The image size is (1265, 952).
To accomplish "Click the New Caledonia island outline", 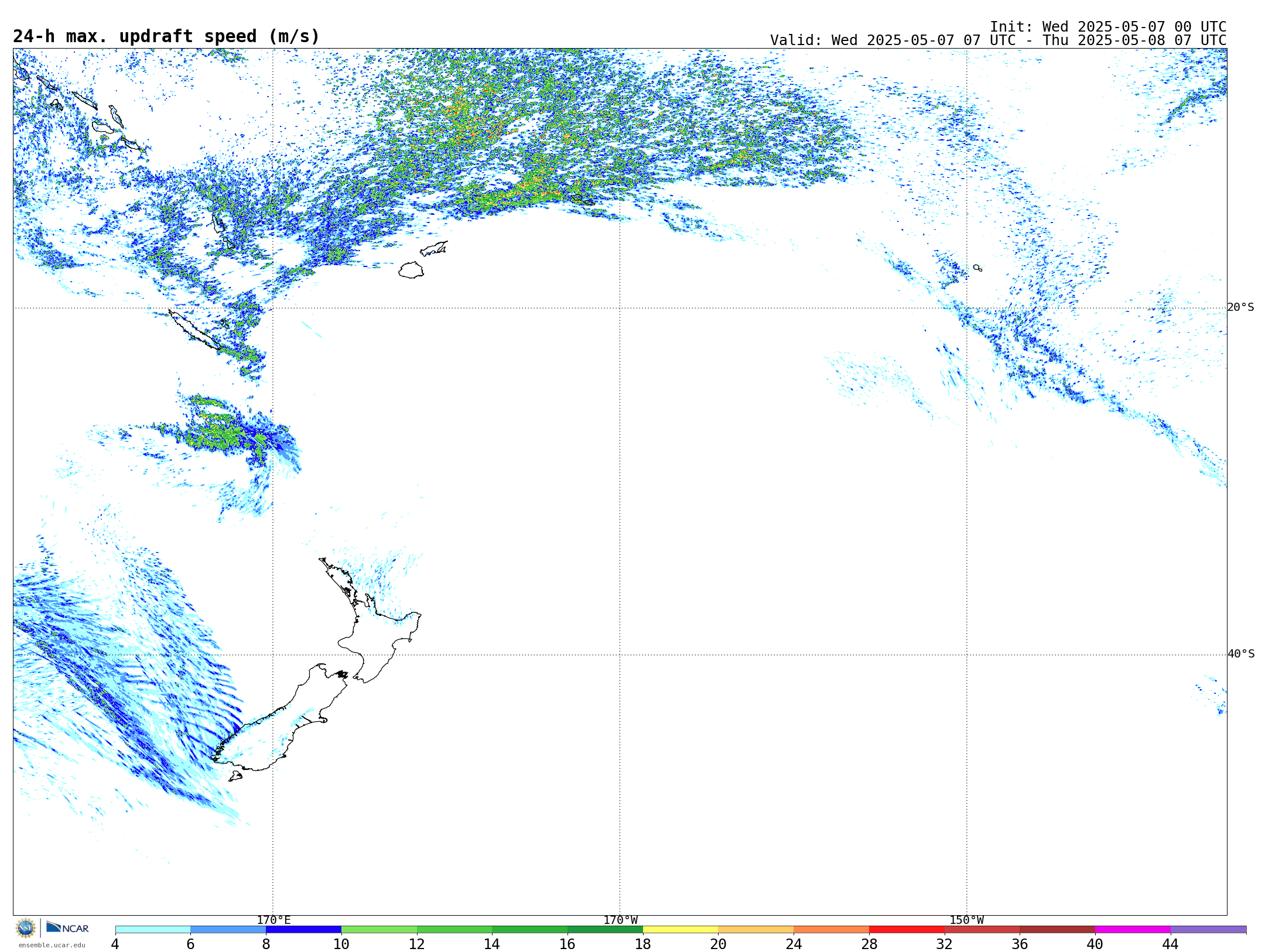I will click(x=194, y=331).
